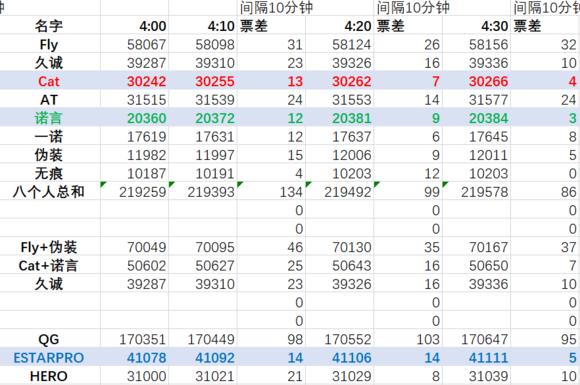The image size is (580, 385).
Task: Select the red Cat name cell
Action: click(49, 81)
